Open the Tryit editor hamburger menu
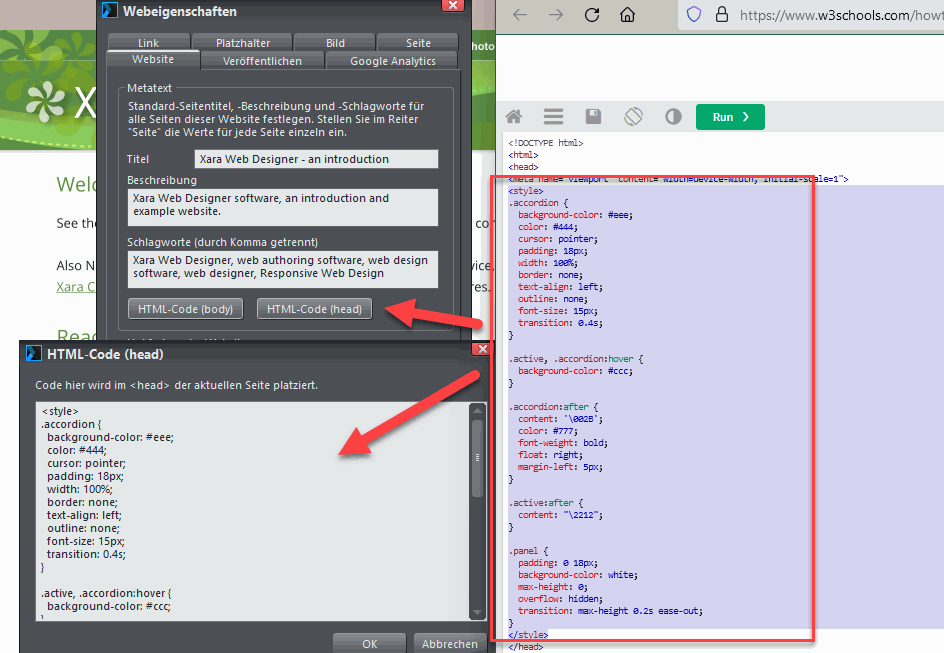 (x=553, y=116)
